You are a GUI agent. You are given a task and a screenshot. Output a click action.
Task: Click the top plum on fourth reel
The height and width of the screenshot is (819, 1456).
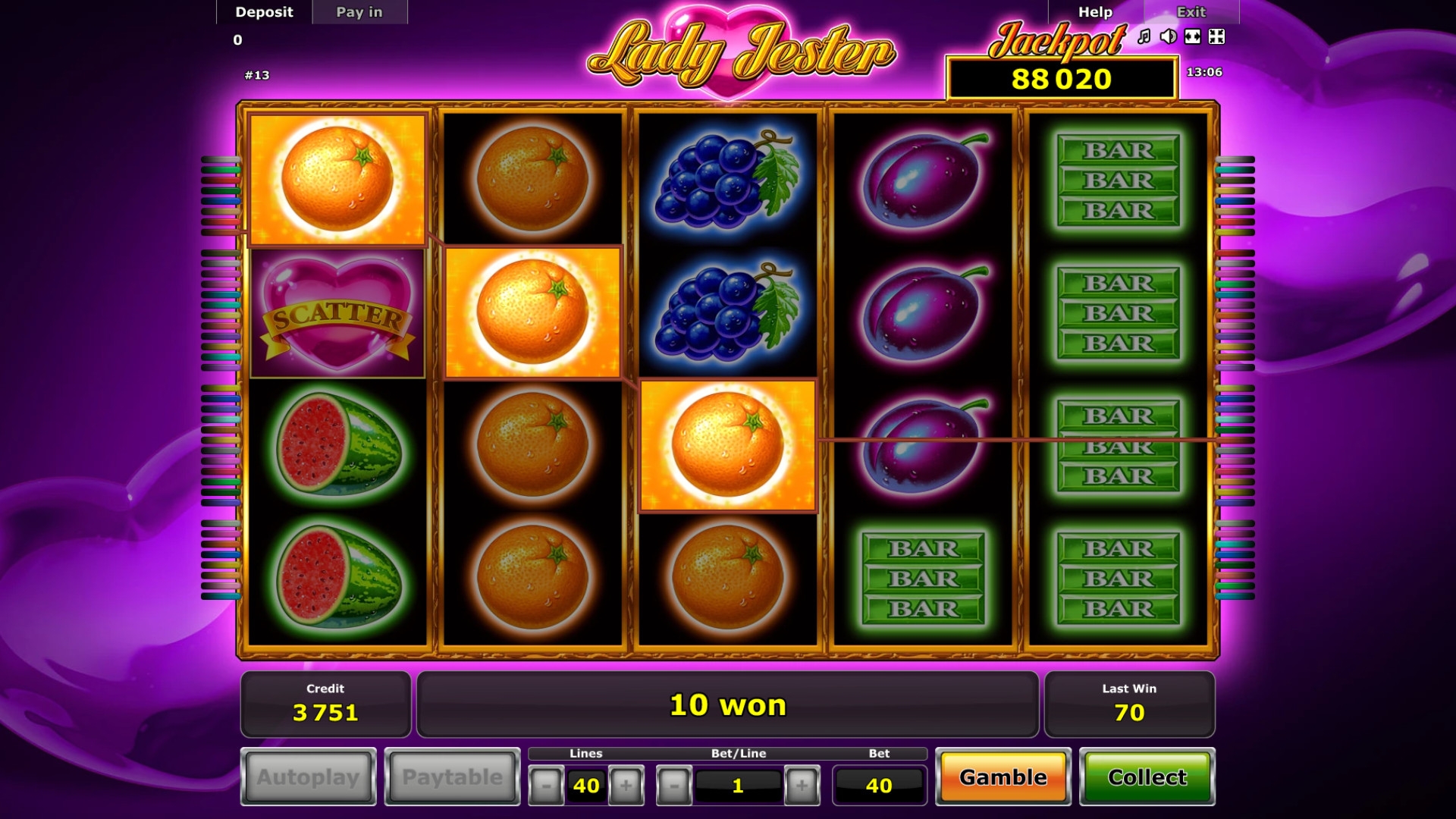(923, 180)
